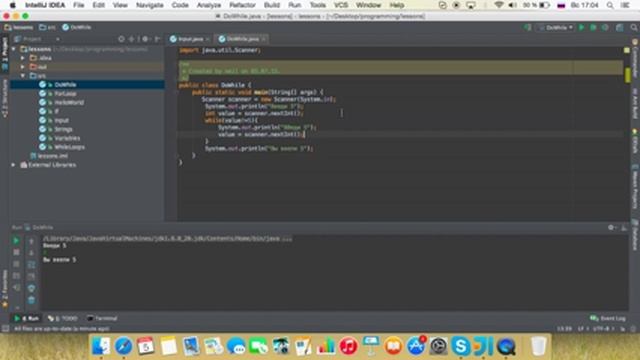Open the Code menu
The width and height of the screenshot is (640, 360).
180,5
